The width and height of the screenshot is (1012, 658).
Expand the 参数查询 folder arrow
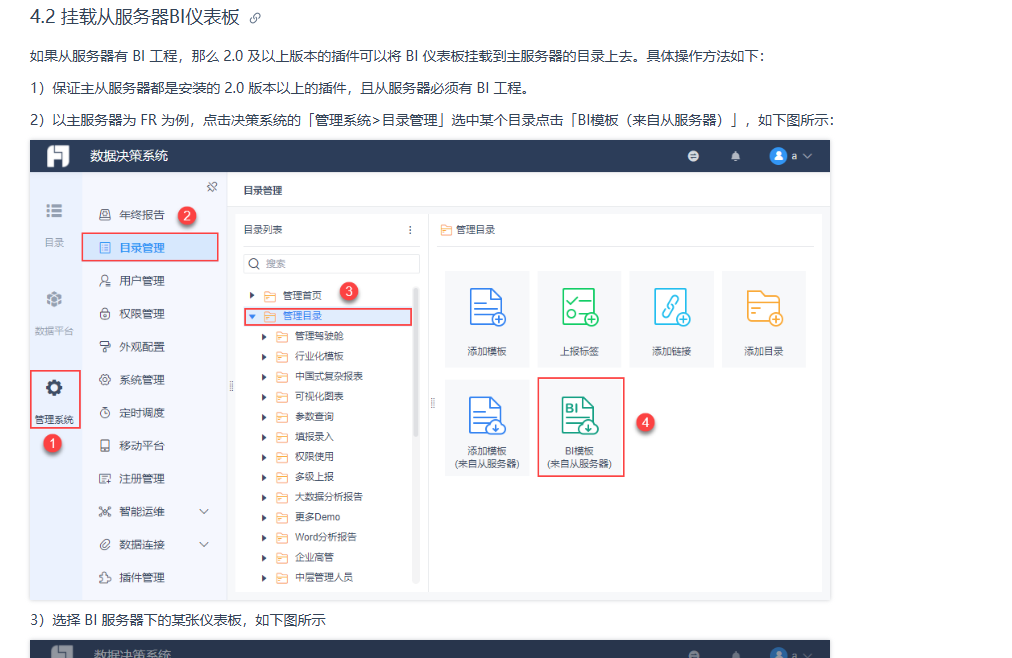(x=264, y=417)
